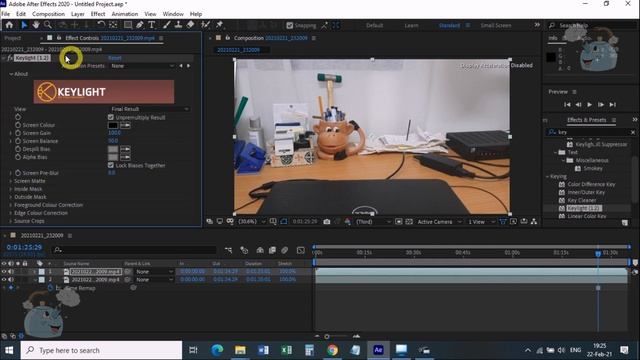
Task: Play the preview
Action: pyautogui.click(x=589, y=104)
